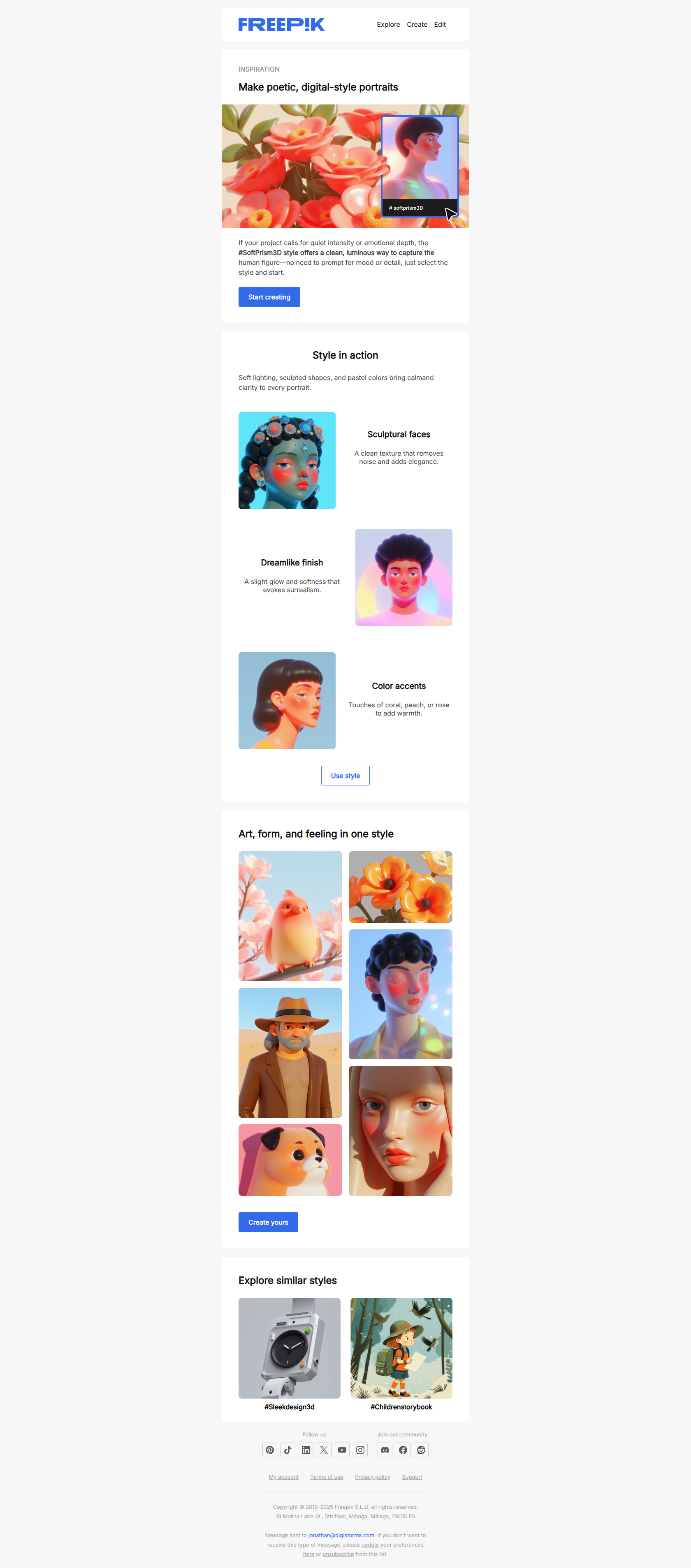The height and width of the screenshot is (1568, 691).
Task: Join the Discord community icon
Action: (385, 1450)
